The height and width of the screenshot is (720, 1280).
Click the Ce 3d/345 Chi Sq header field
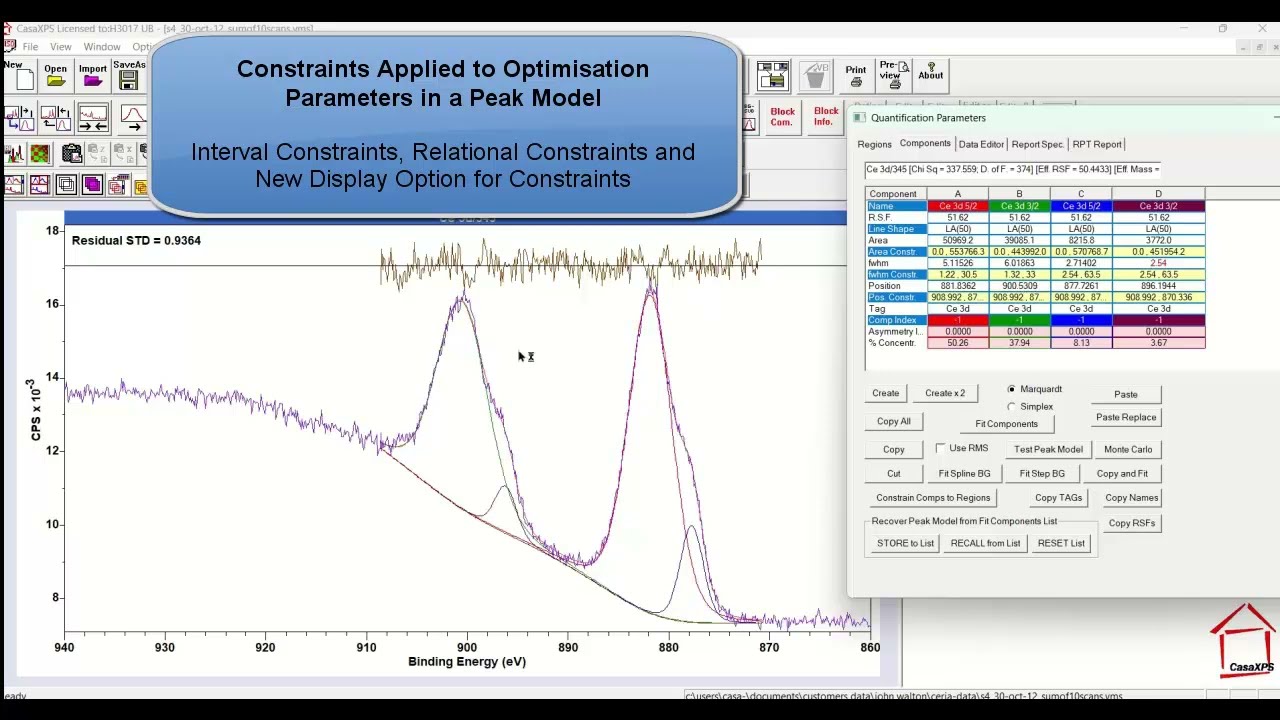(x=1012, y=169)
